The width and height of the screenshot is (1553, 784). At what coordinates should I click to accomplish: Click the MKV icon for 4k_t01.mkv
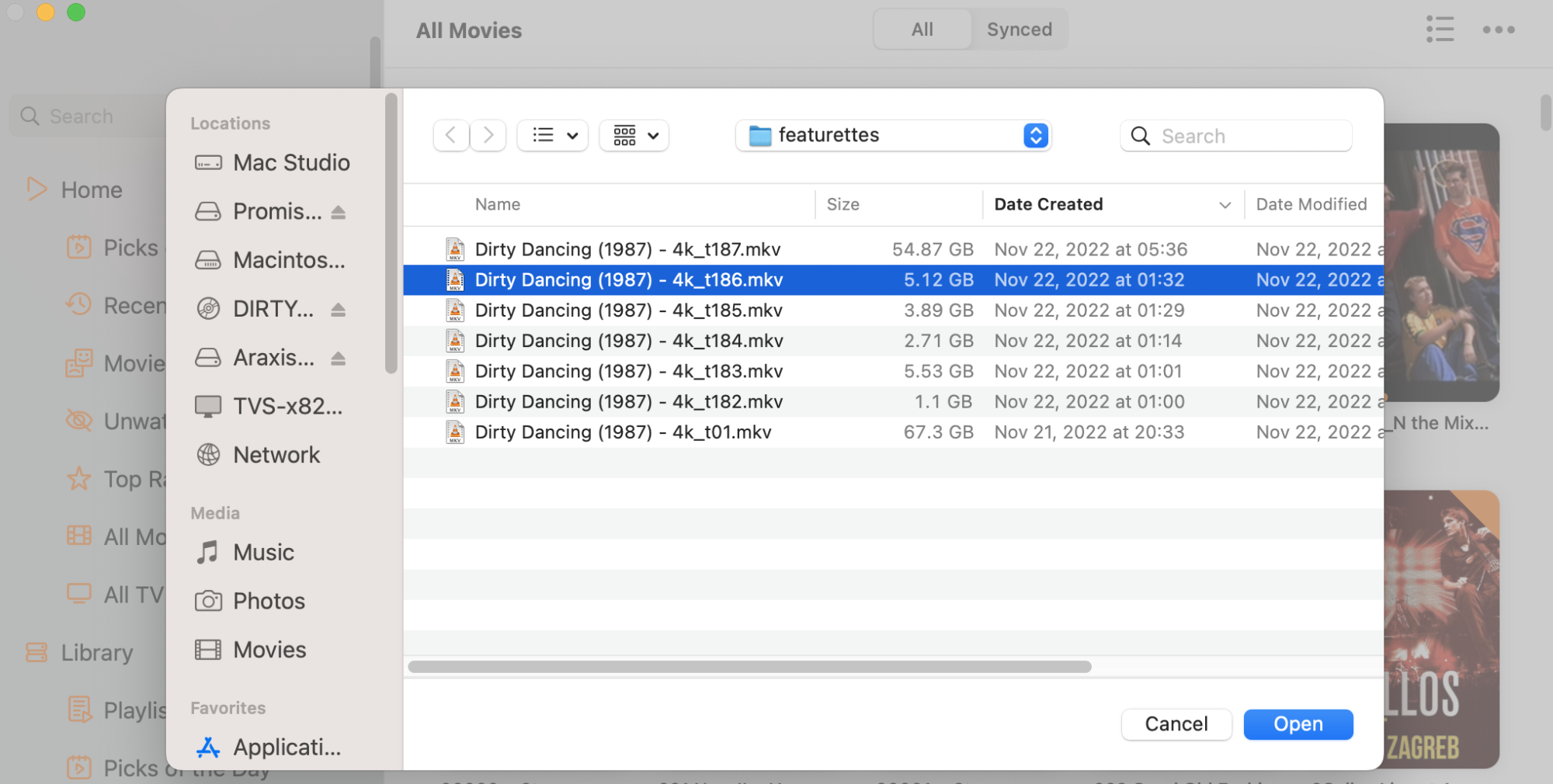[x=455, y=432]
